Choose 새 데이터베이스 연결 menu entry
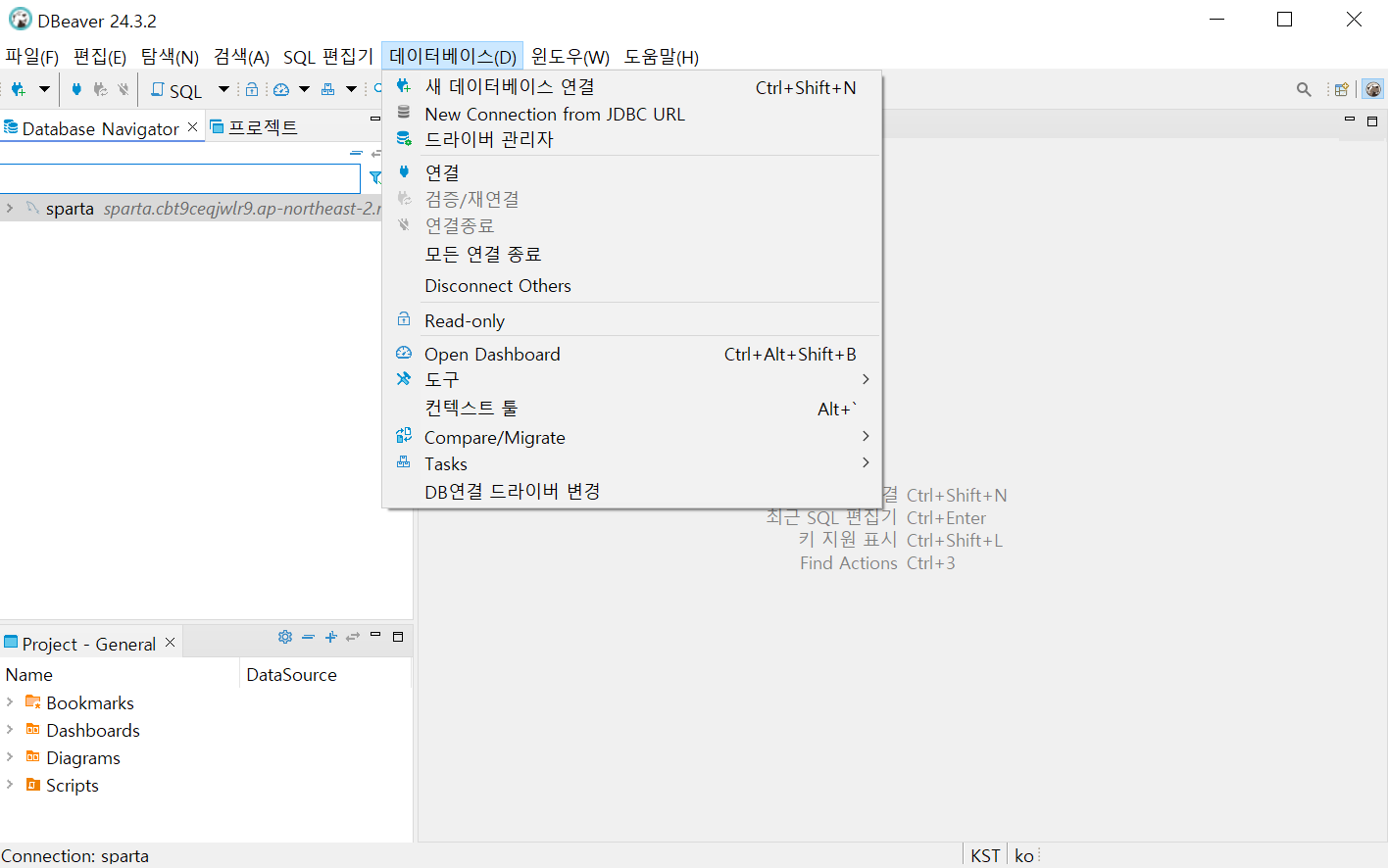Viewport: 1388px width, 868px height. point(632,87)
